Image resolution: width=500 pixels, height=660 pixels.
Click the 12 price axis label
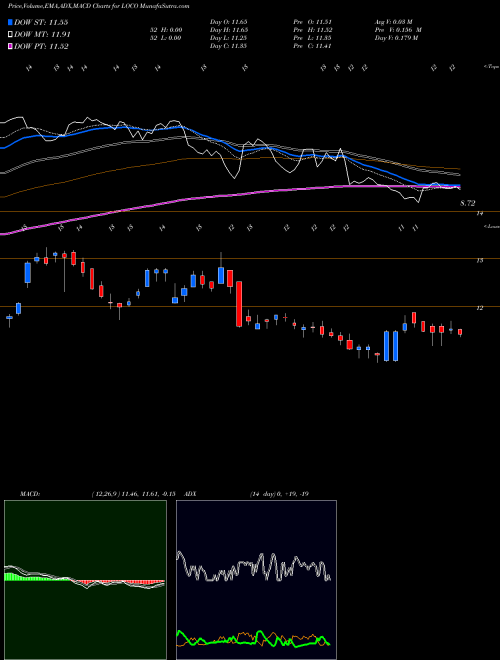click(x=479, y=308)
